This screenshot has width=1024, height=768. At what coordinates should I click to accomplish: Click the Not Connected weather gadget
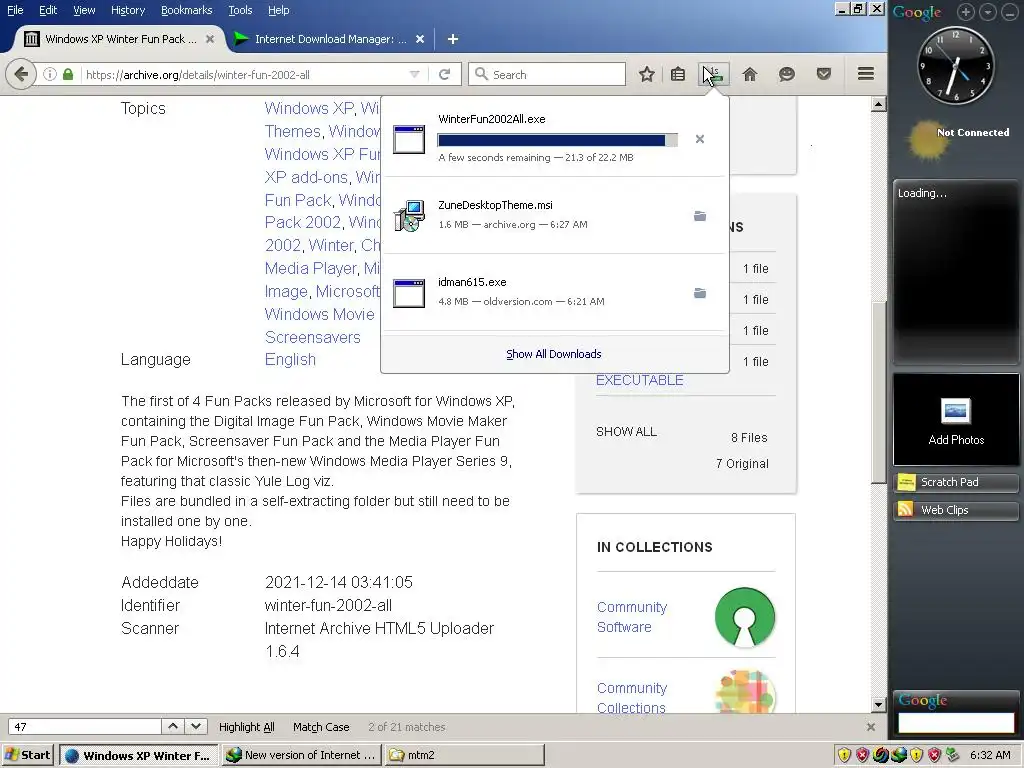pyautogui.click(x=958, y=139)
